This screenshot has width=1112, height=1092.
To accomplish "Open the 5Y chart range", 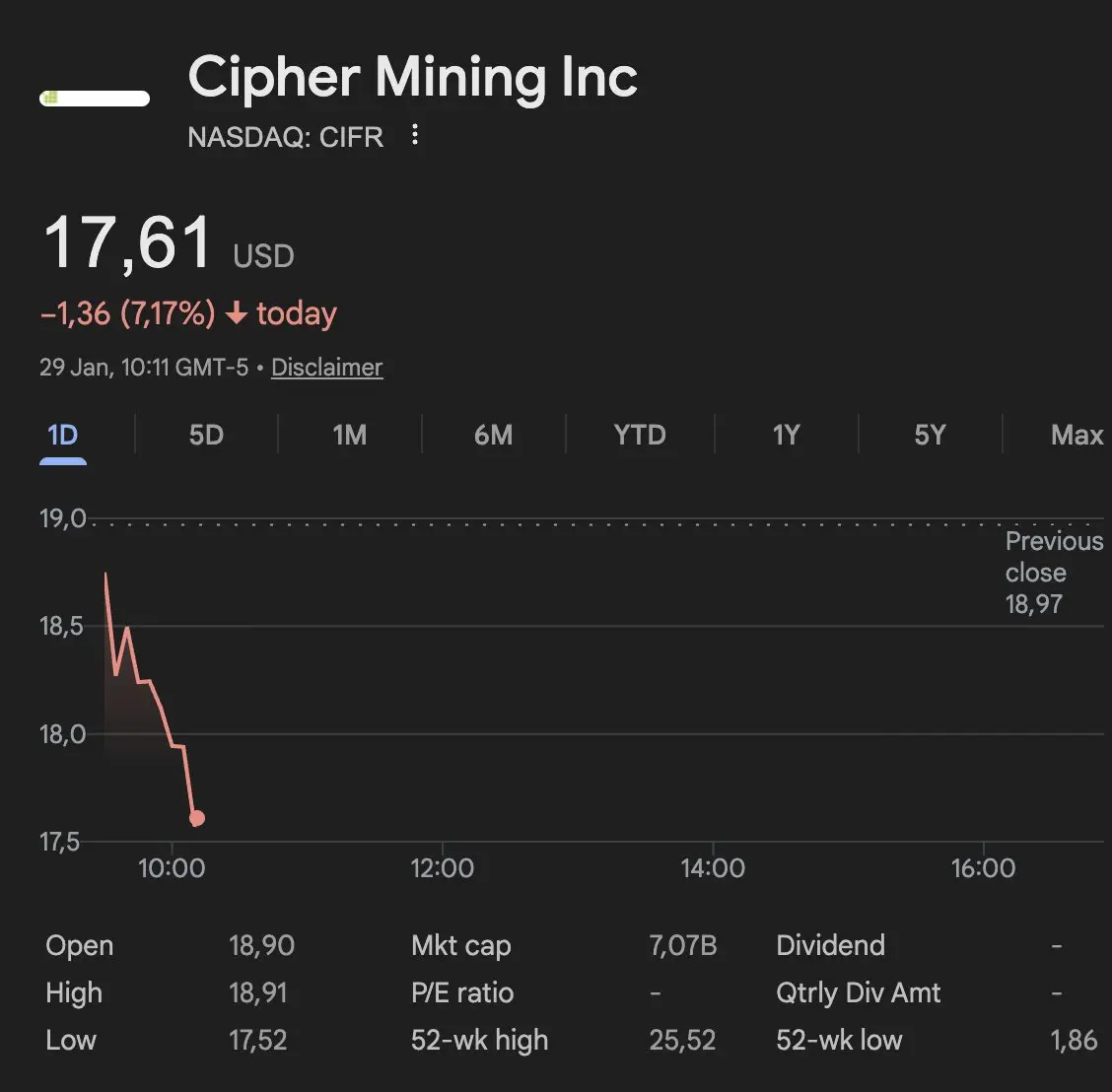I will [x=930, y=435].
